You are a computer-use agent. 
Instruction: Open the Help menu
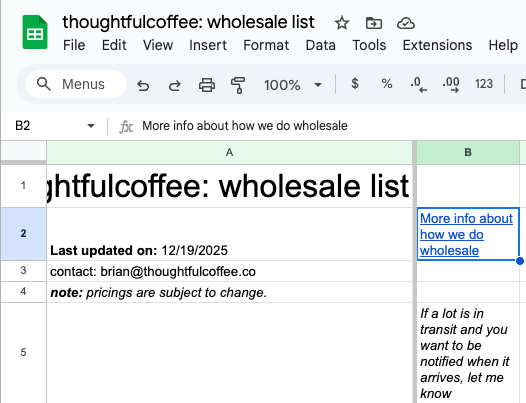click(x=503, y=45)
